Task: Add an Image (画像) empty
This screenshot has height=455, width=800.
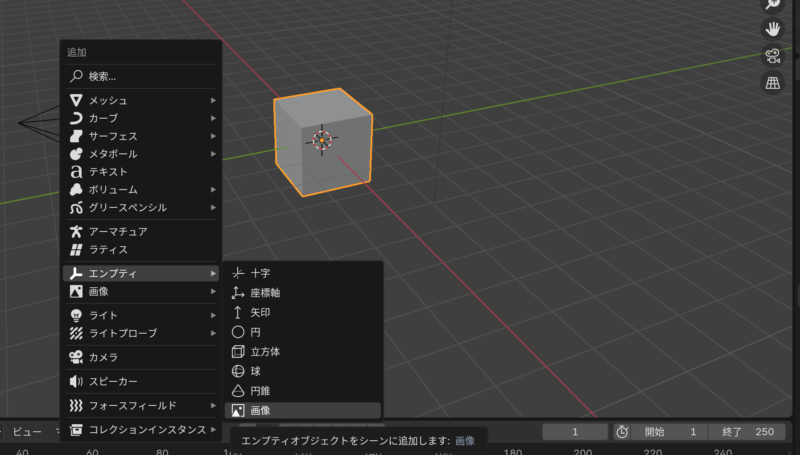Action: [303, 410]
